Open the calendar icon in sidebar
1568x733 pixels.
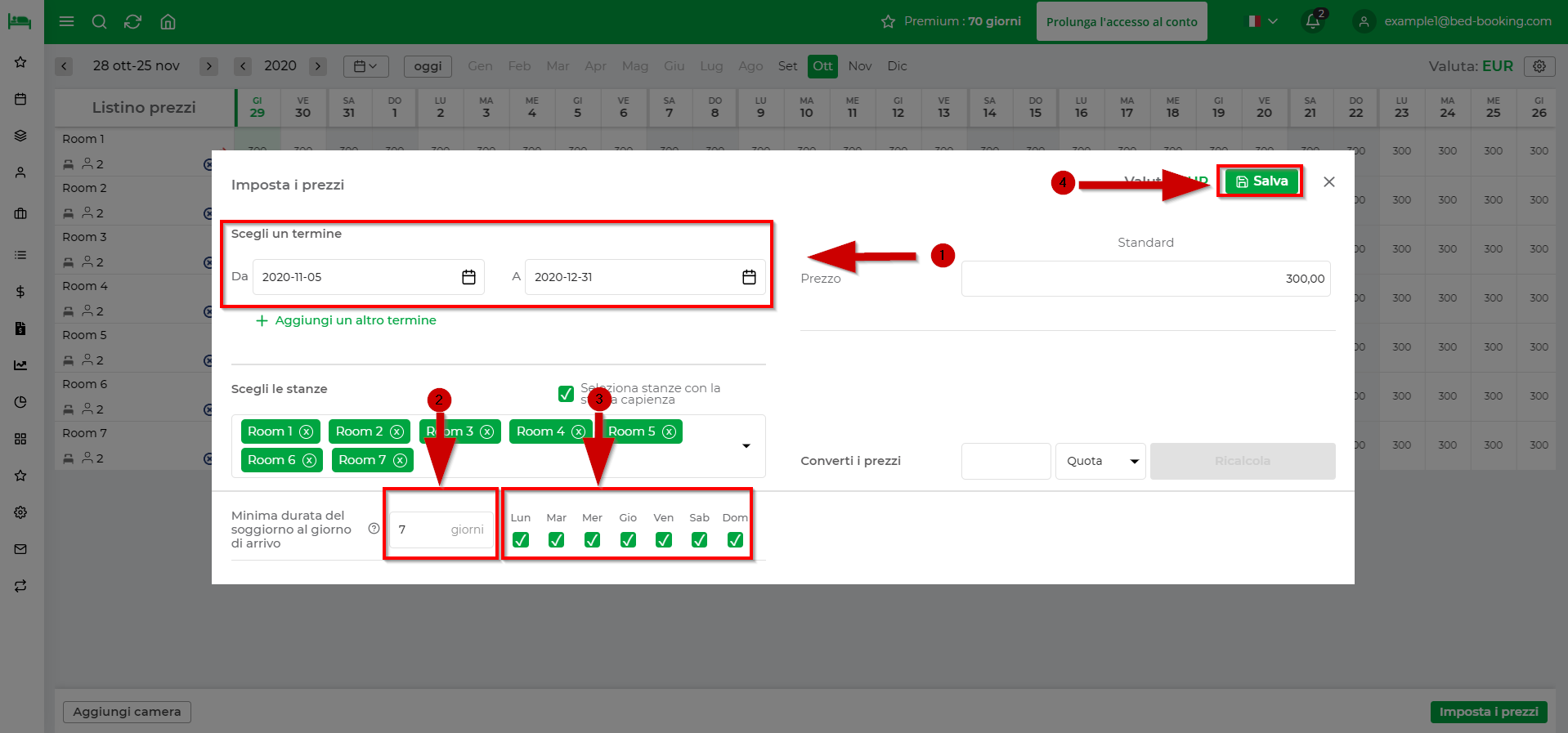pyautogui.click(x=20, y=99)
